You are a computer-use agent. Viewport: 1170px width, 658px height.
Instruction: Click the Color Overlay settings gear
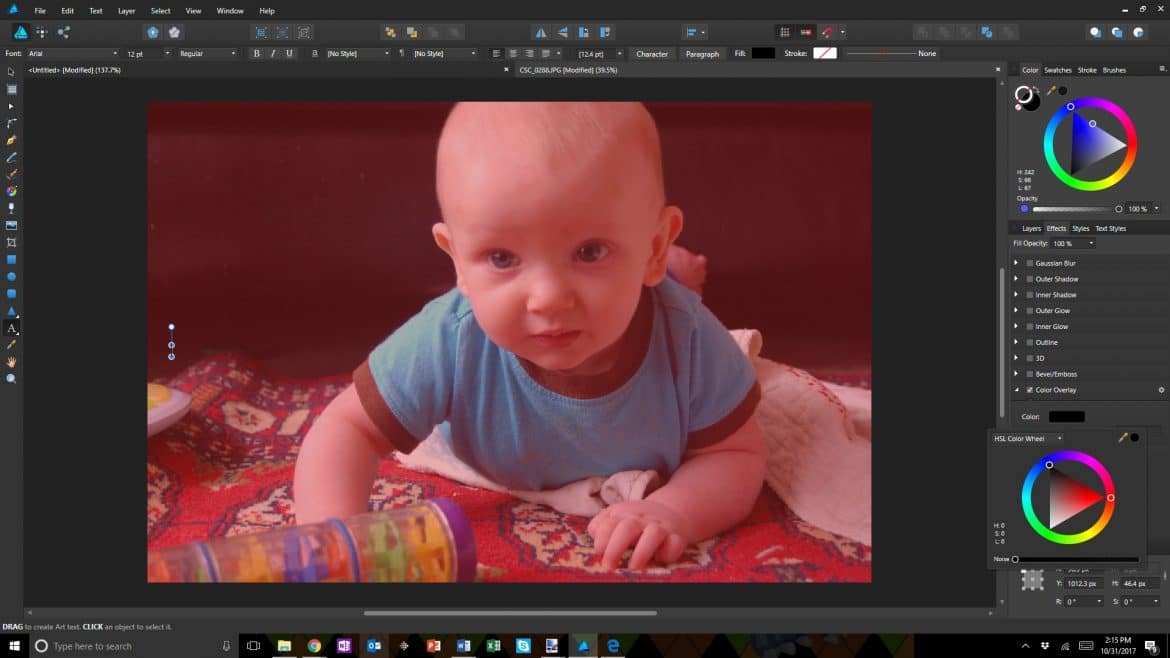pos(1161,390)
